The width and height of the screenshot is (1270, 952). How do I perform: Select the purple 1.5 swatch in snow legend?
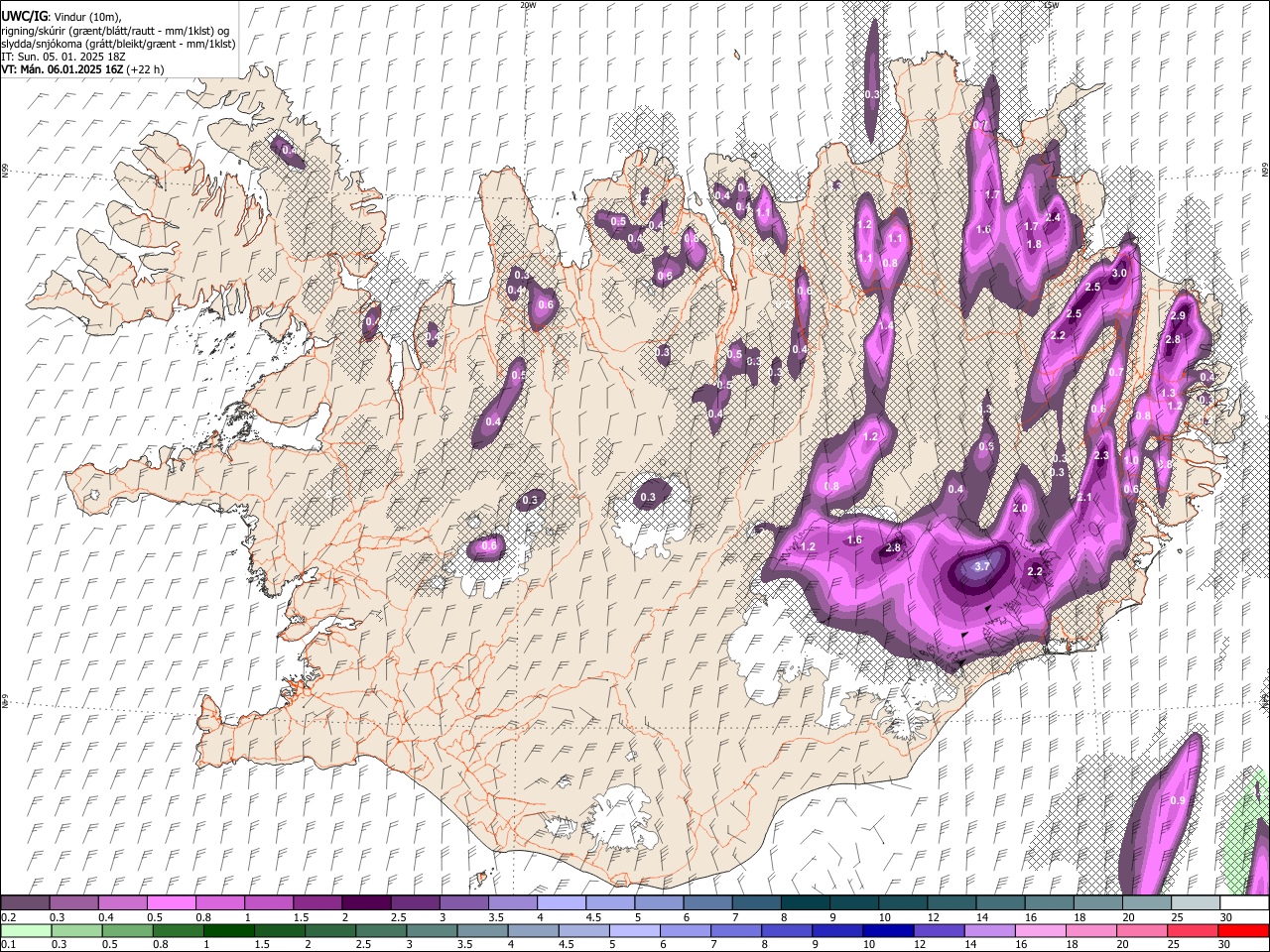coord(317,903)
